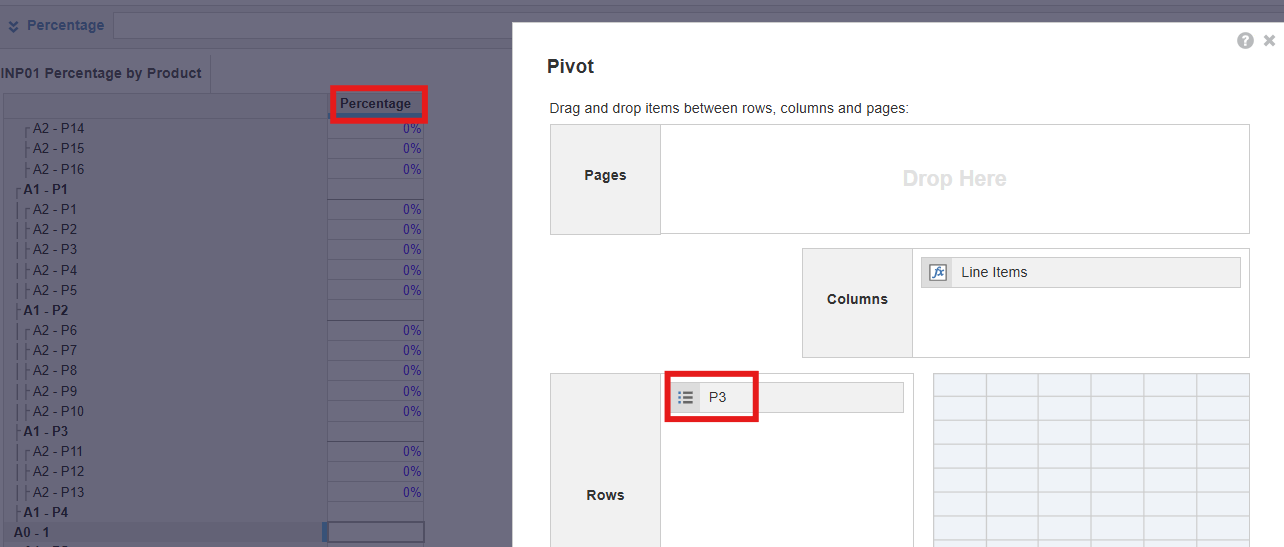This screenshot has height=547, width=1284.
Task: Click the Percentage section title
Action: [65, 25]
